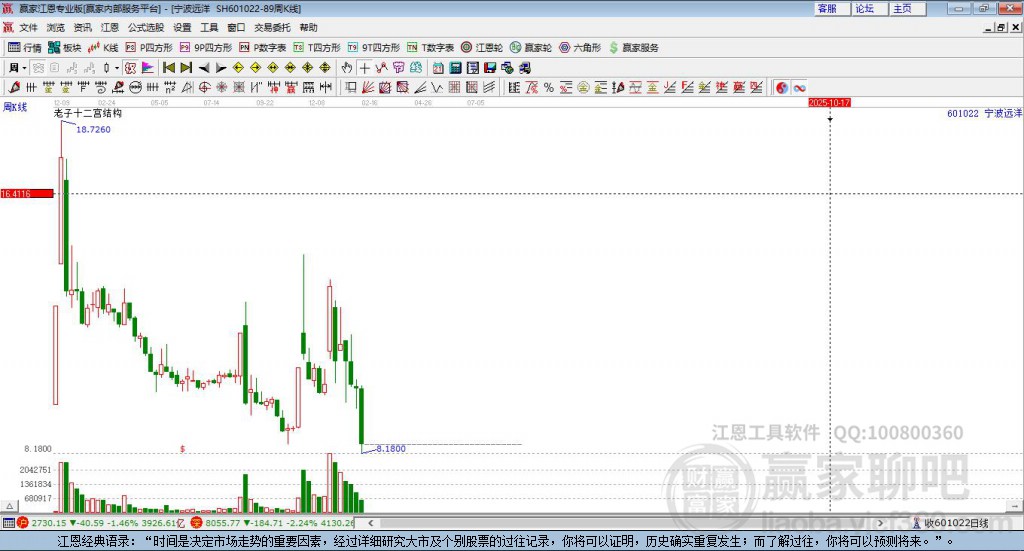The width and height of the screenshot is (1024, 551).
Task: Select the spiral drawing tool
Action: [101, 87]
